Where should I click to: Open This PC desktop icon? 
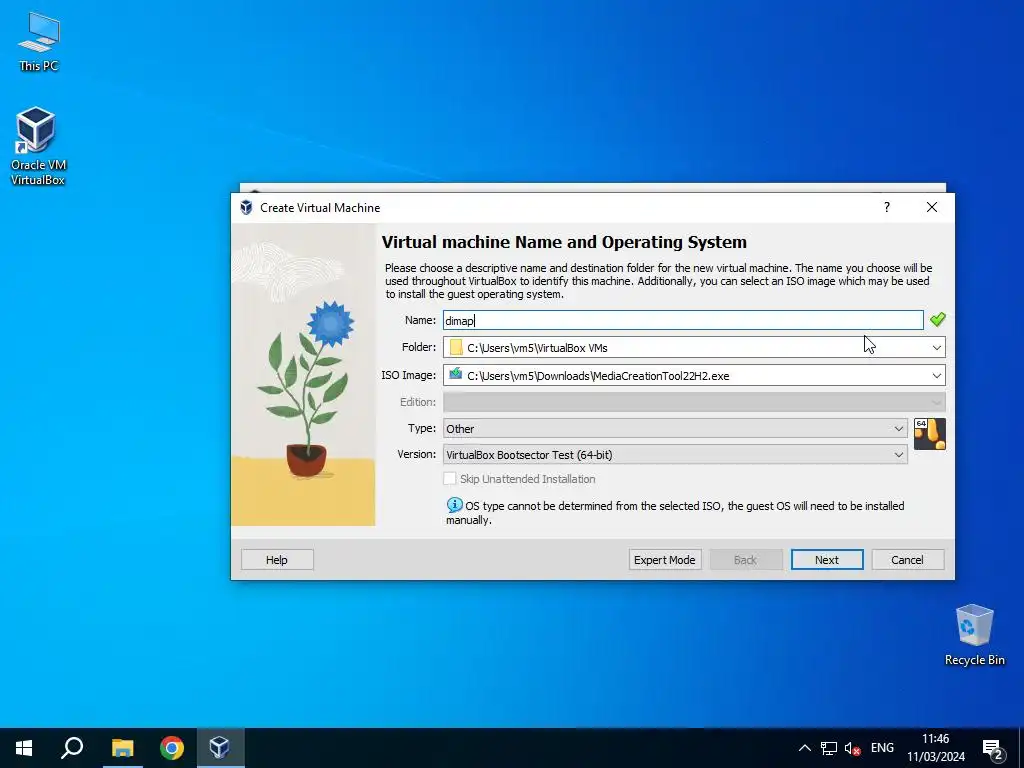pos(39,42)
